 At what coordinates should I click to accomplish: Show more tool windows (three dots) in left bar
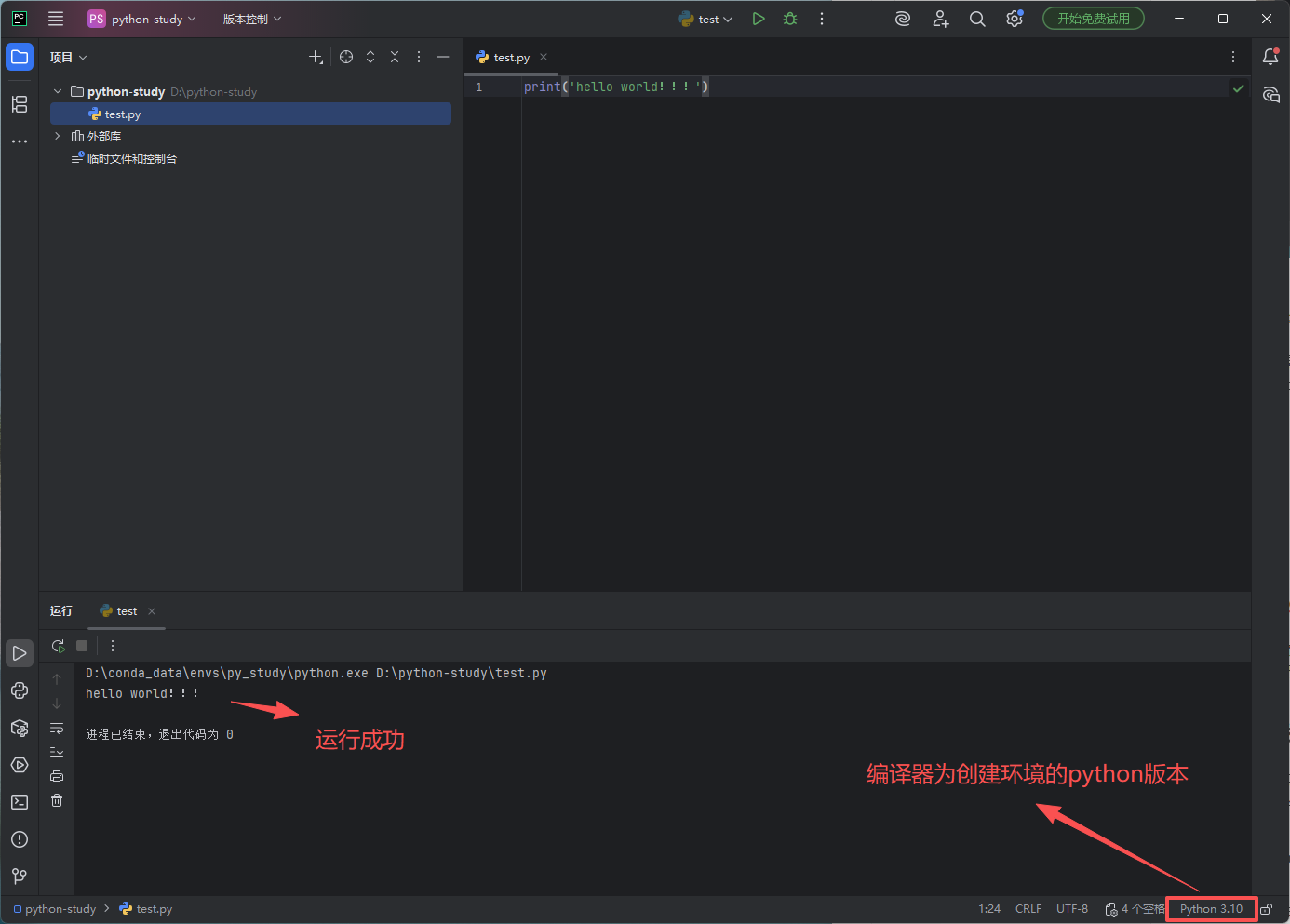[x=20, y=141]
